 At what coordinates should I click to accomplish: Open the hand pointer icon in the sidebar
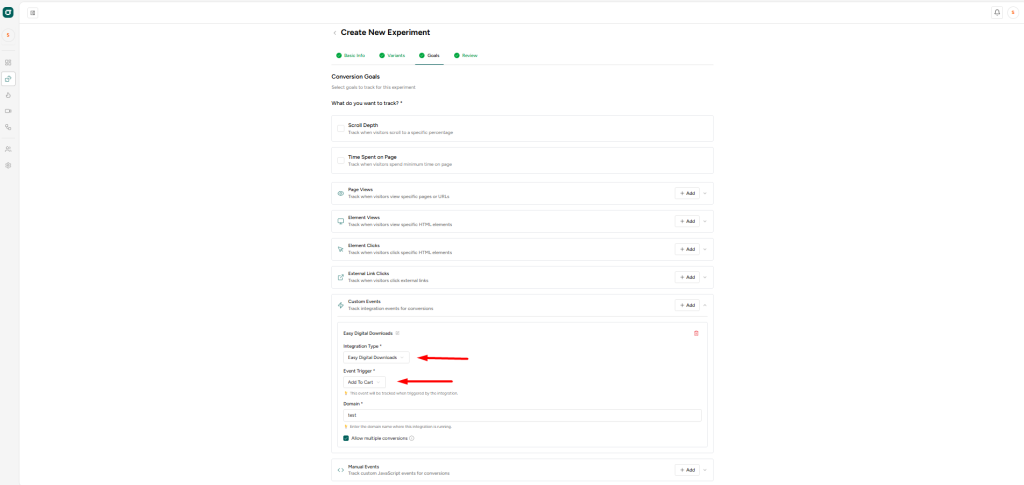click(8, 95)
